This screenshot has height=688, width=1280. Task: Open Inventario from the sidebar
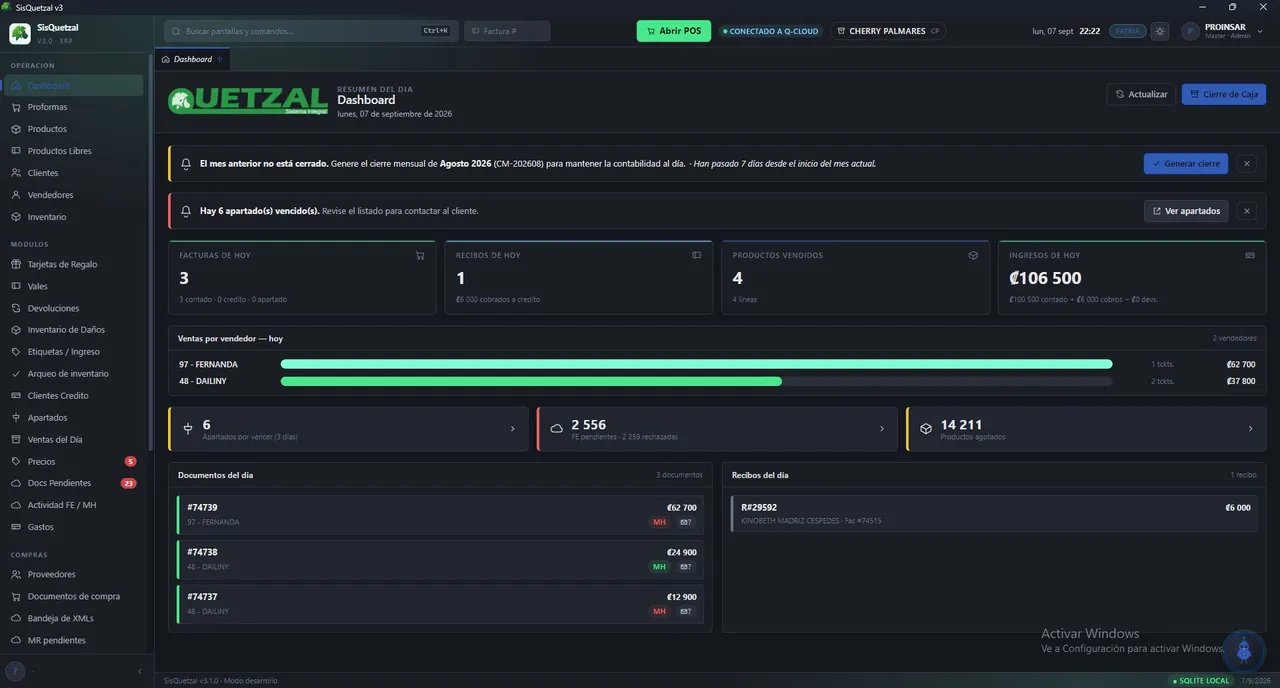tap(74, 217)
